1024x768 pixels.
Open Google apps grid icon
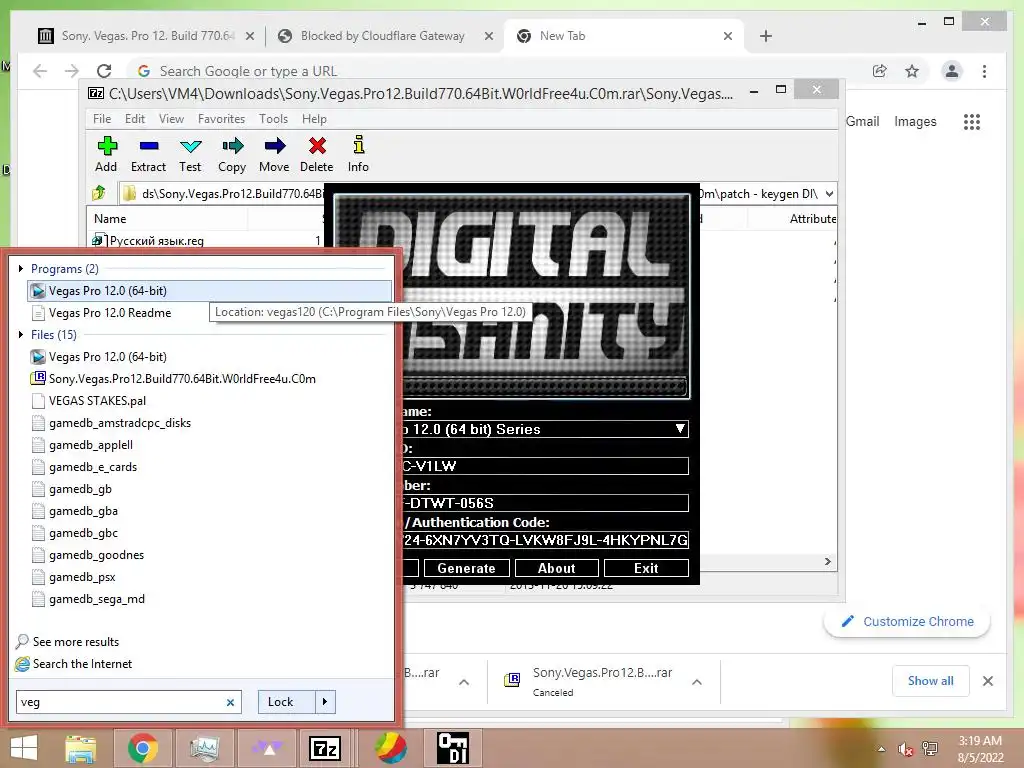972,121
